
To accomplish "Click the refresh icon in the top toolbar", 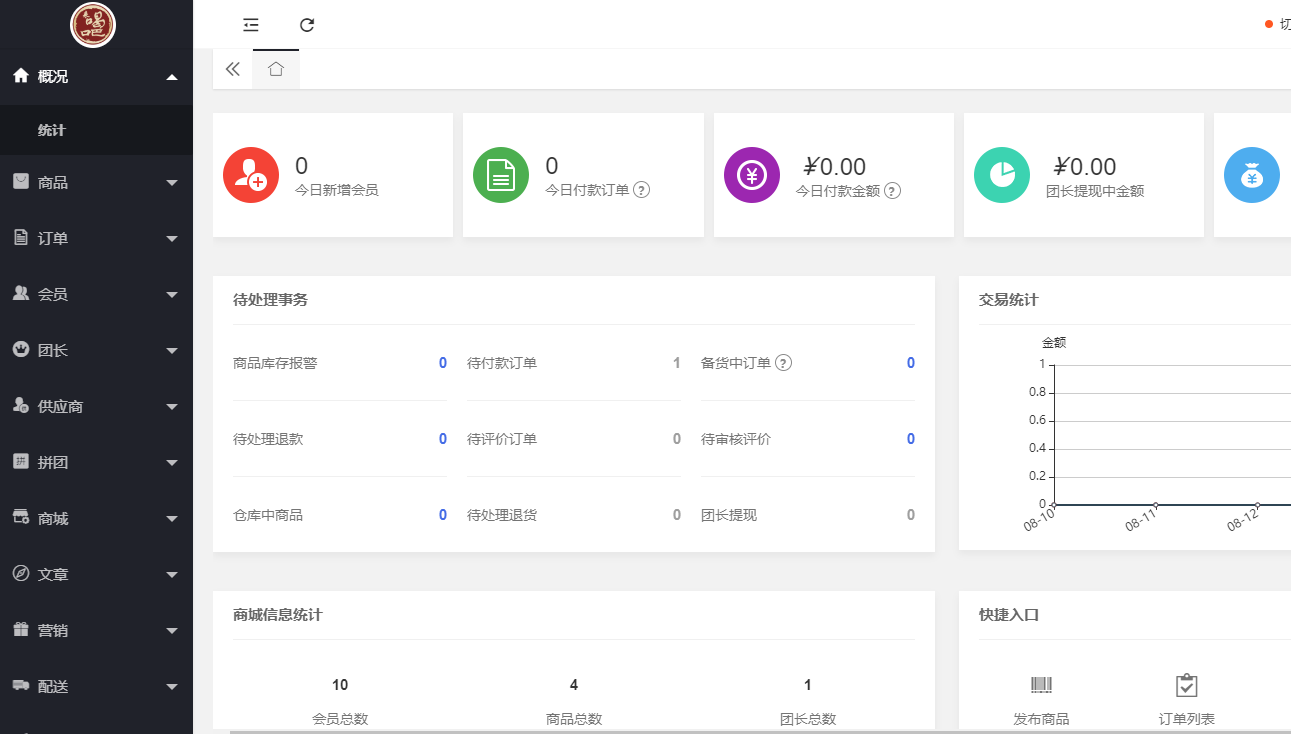I will point(306,24).
